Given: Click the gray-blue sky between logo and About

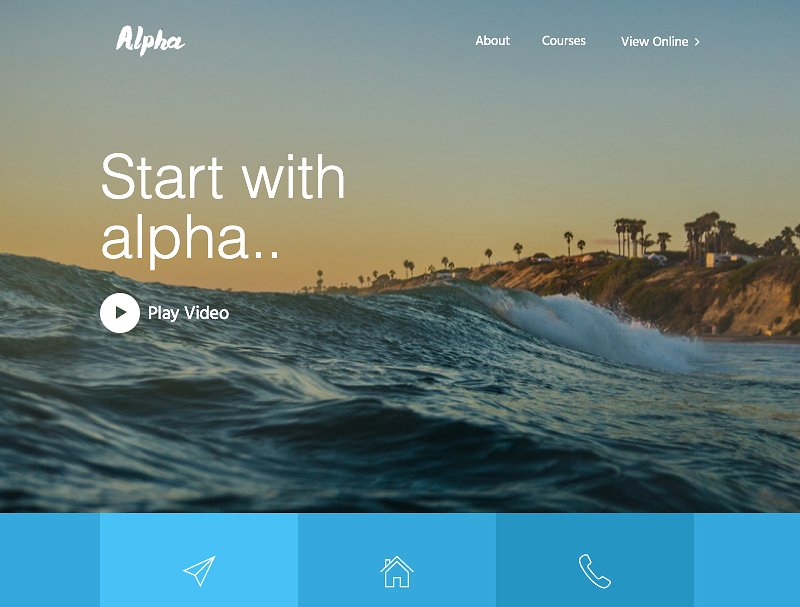Looking at the screenshot, I should point(329,41).
